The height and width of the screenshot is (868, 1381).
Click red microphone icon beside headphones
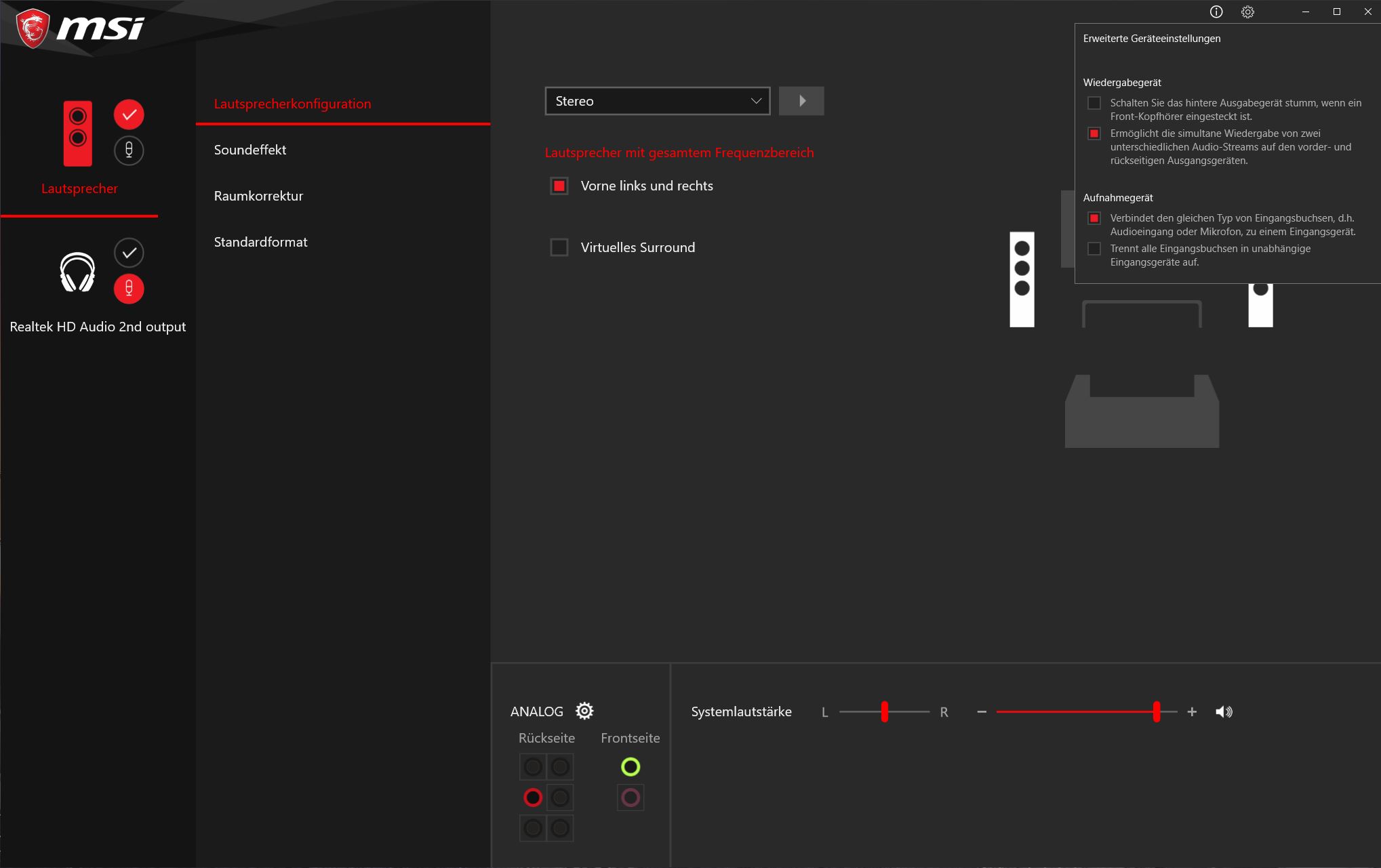point(129,289)
